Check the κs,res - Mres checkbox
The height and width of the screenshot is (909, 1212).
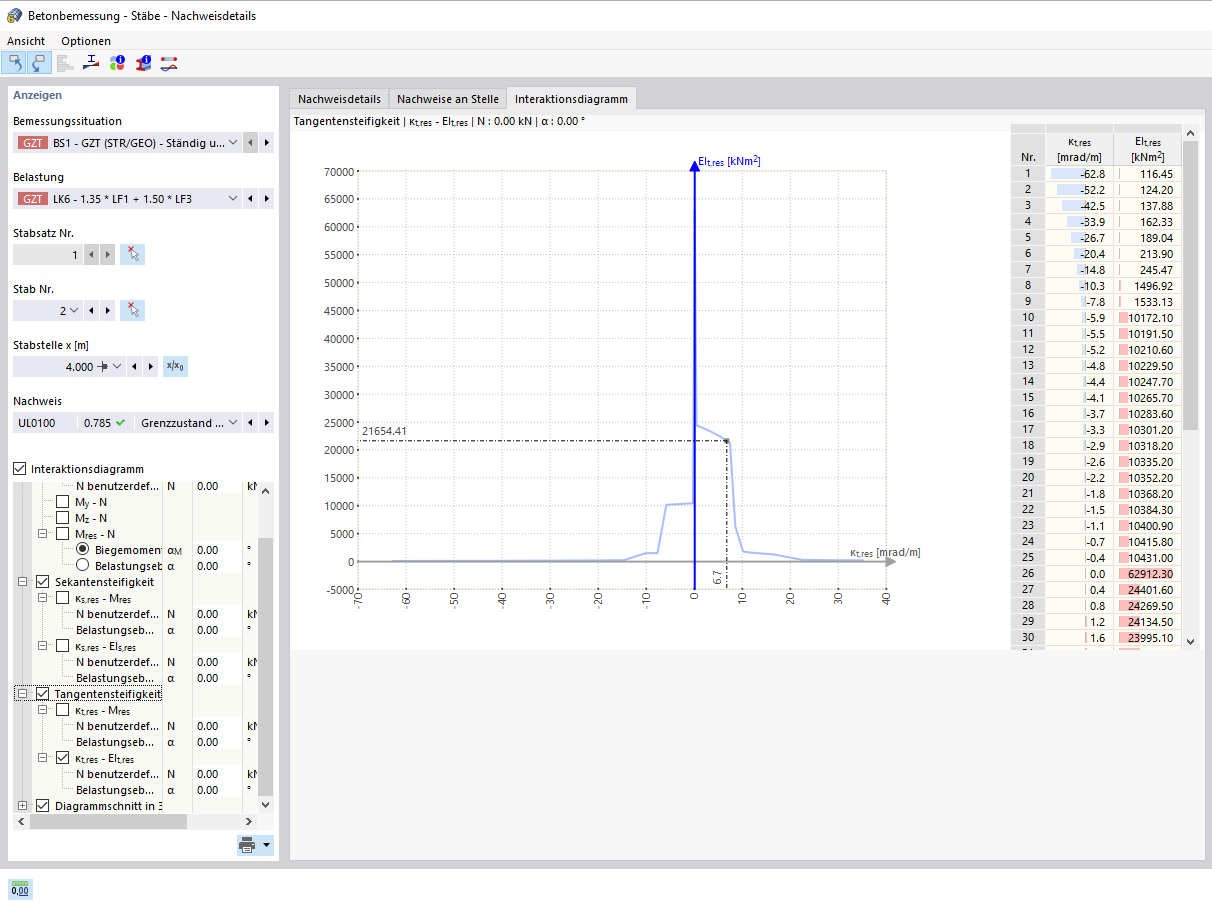pyautogui.click(x=63, y=598)
